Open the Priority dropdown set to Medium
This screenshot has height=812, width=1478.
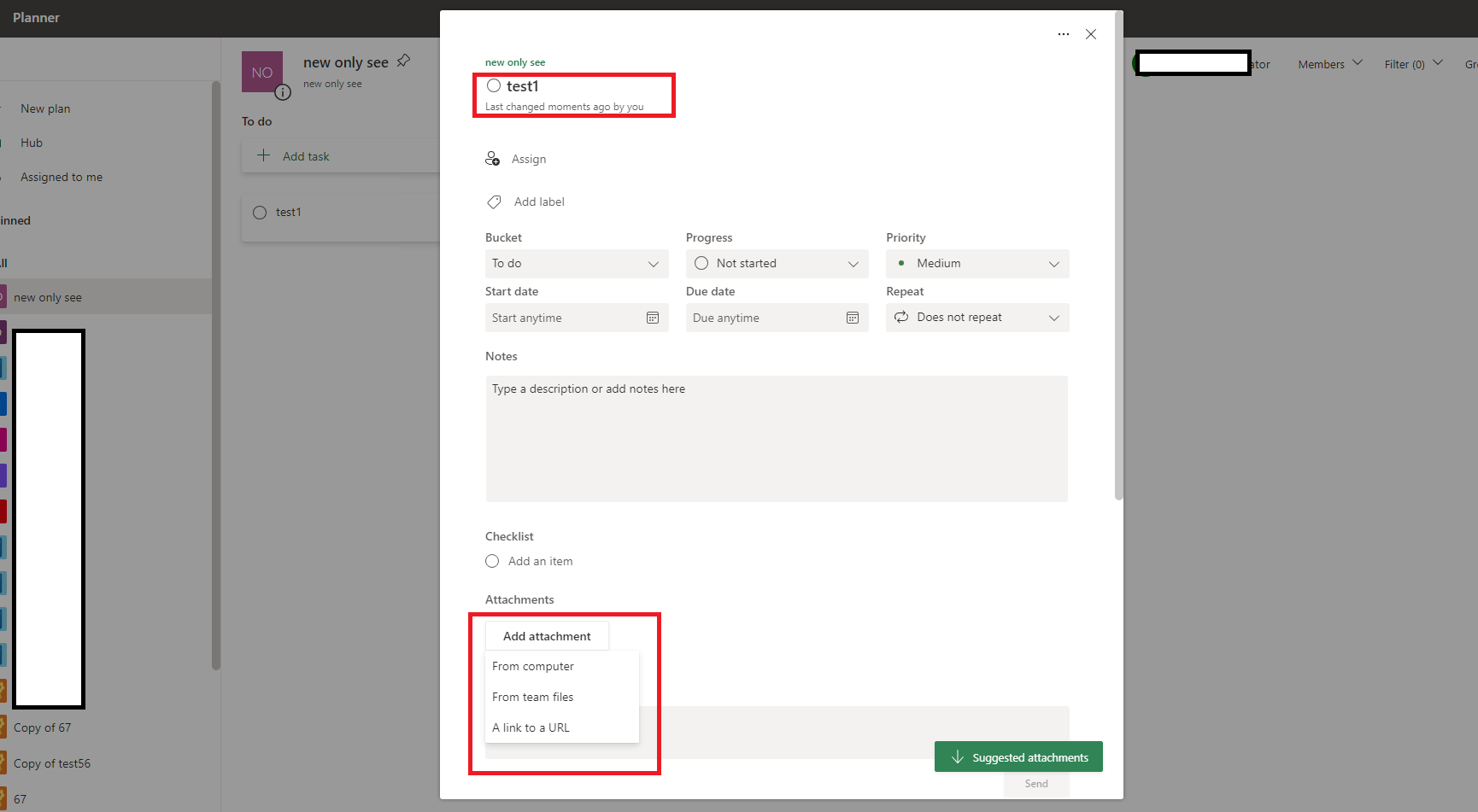tap(977, 263)
